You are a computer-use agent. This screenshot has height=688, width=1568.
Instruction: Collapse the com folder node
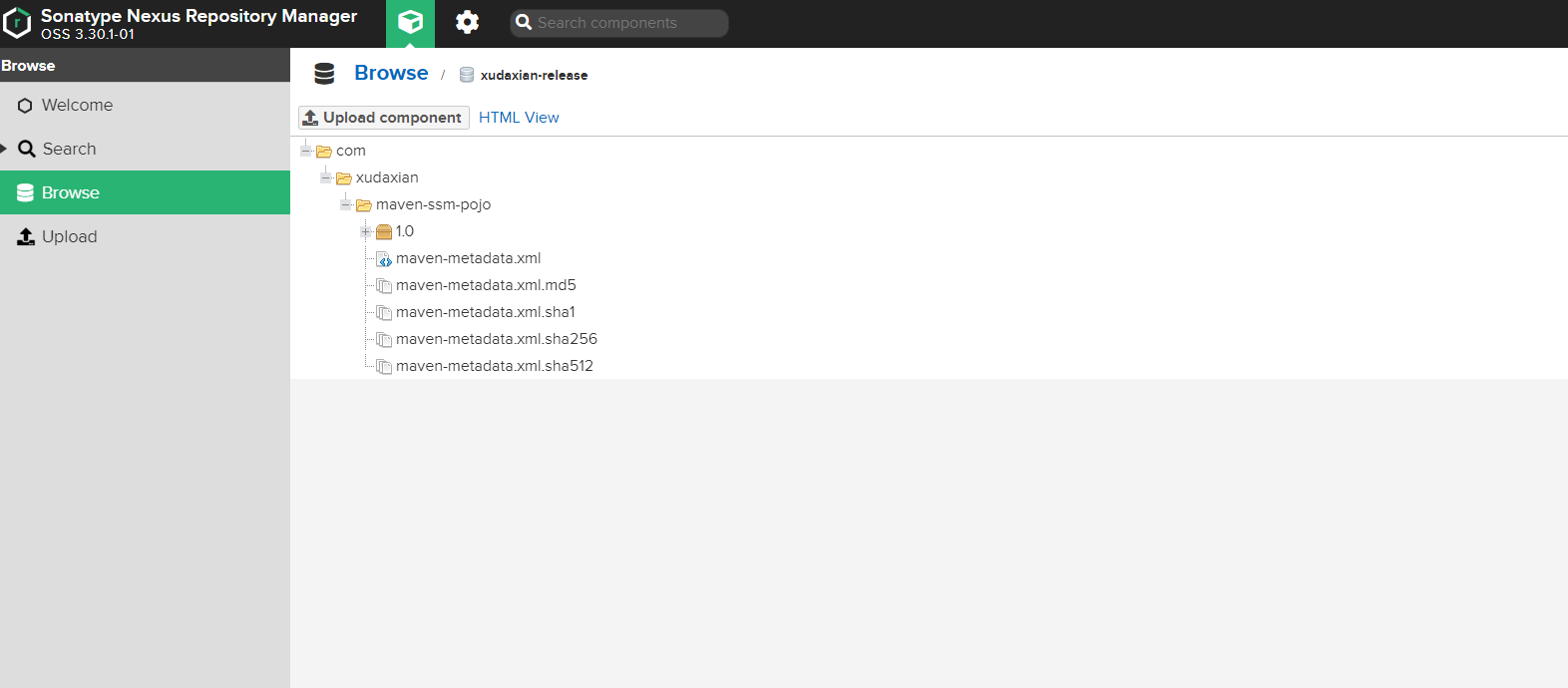pyautogui.click(x=306, y=150)
